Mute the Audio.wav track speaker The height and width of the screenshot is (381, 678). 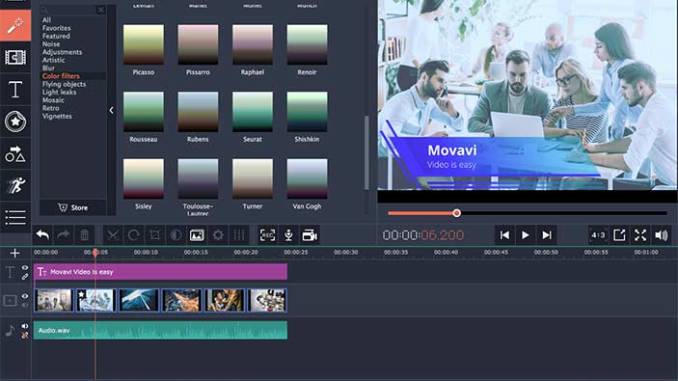coord(25,326)
